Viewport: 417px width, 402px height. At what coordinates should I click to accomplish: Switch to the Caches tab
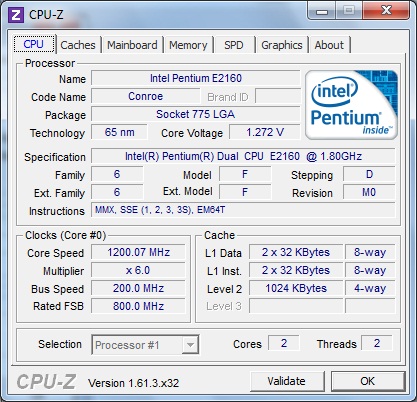coord(78,45)
